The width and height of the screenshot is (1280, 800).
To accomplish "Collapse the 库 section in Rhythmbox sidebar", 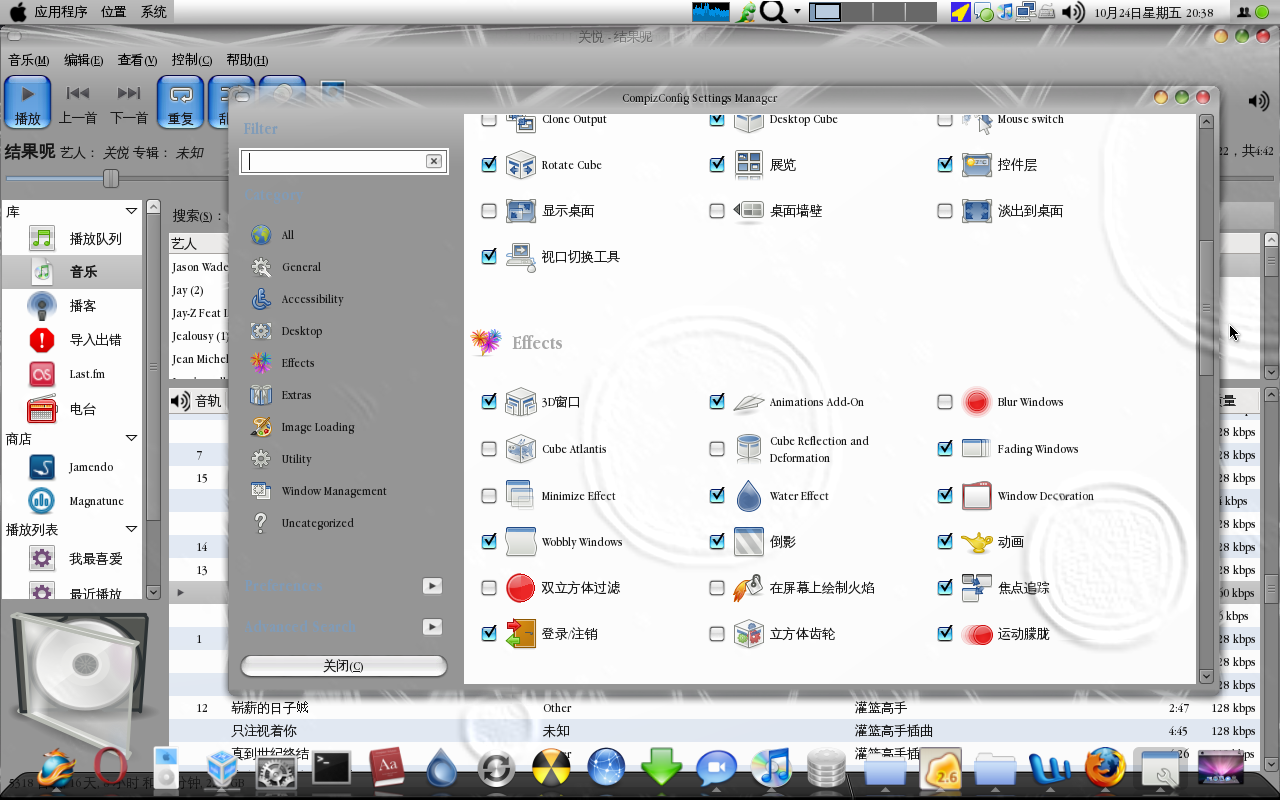I will [x=131, y=212].
